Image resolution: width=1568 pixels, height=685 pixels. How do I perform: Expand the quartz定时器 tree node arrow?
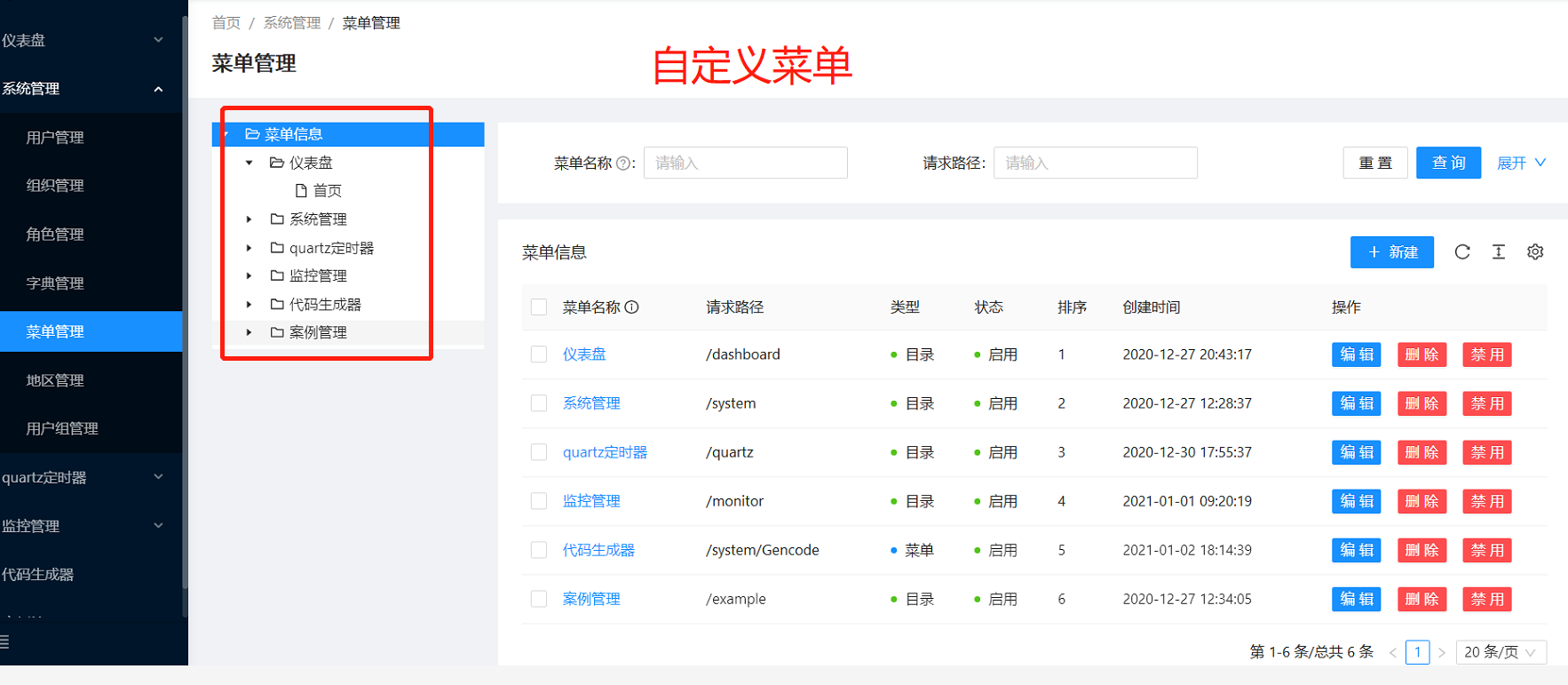tap(249, 248)
